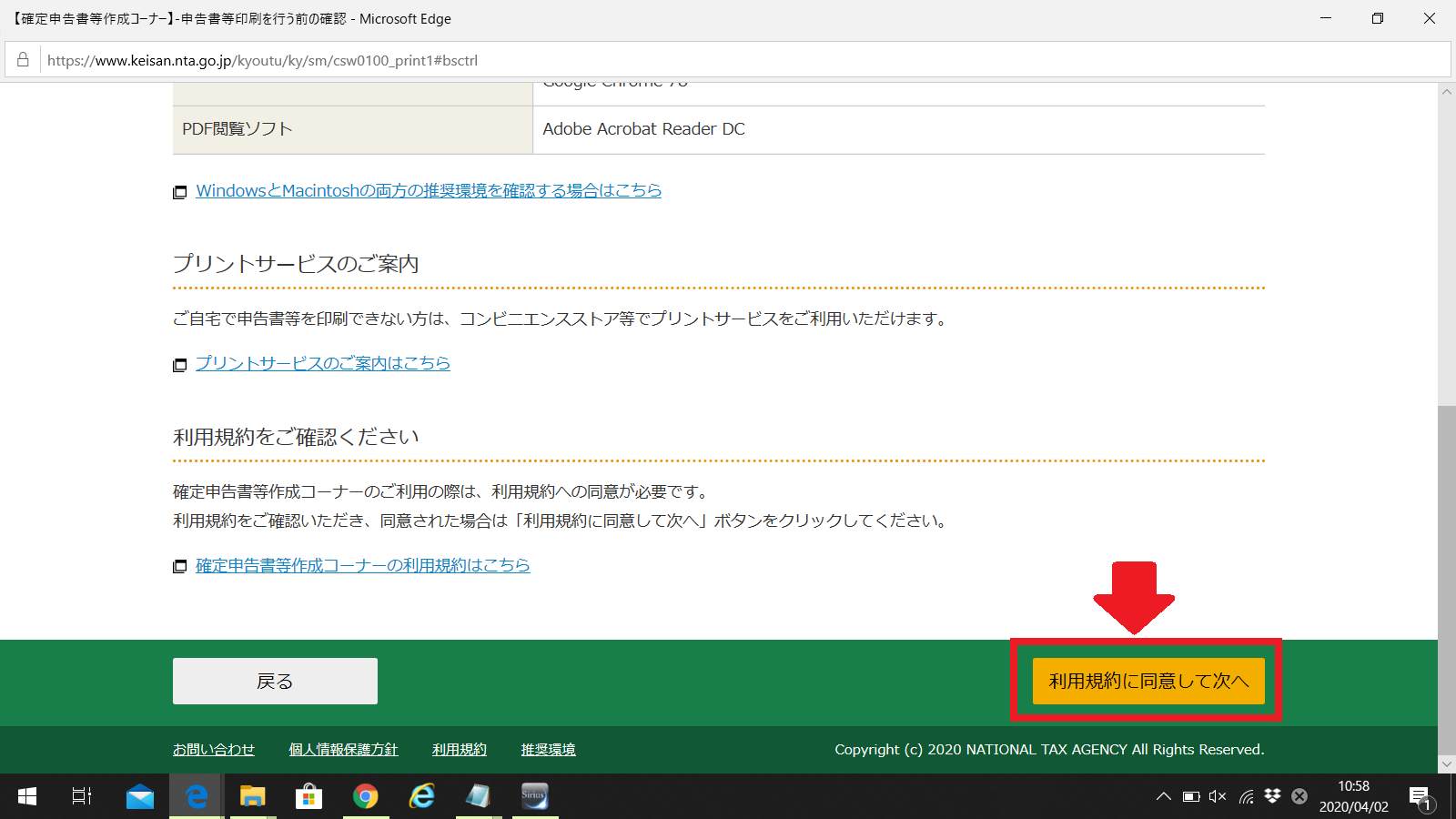The width and height of the screenshot is (1456, 819).
Task: Launch the Mail app from the taskbar
Action: point(138,796)
